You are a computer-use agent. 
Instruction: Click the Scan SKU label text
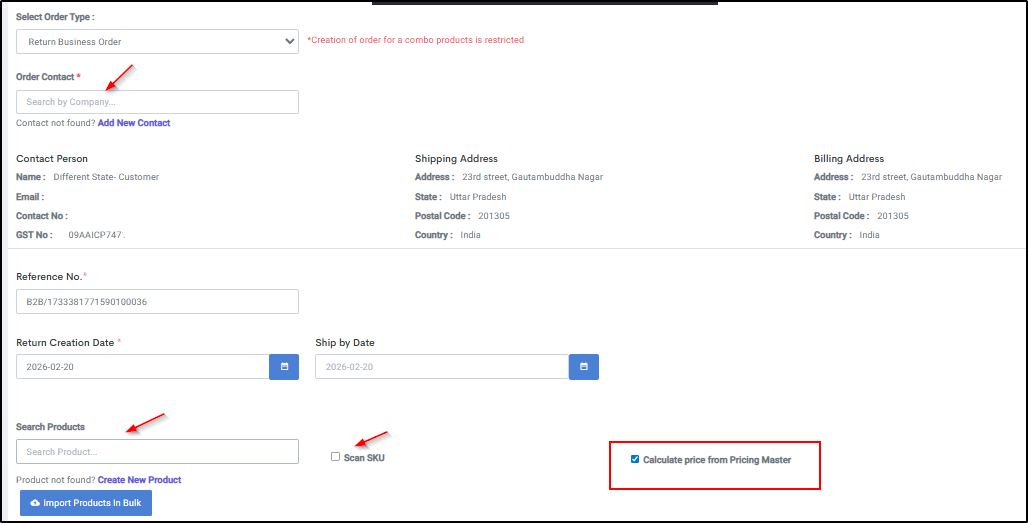[x=364, y=458]
